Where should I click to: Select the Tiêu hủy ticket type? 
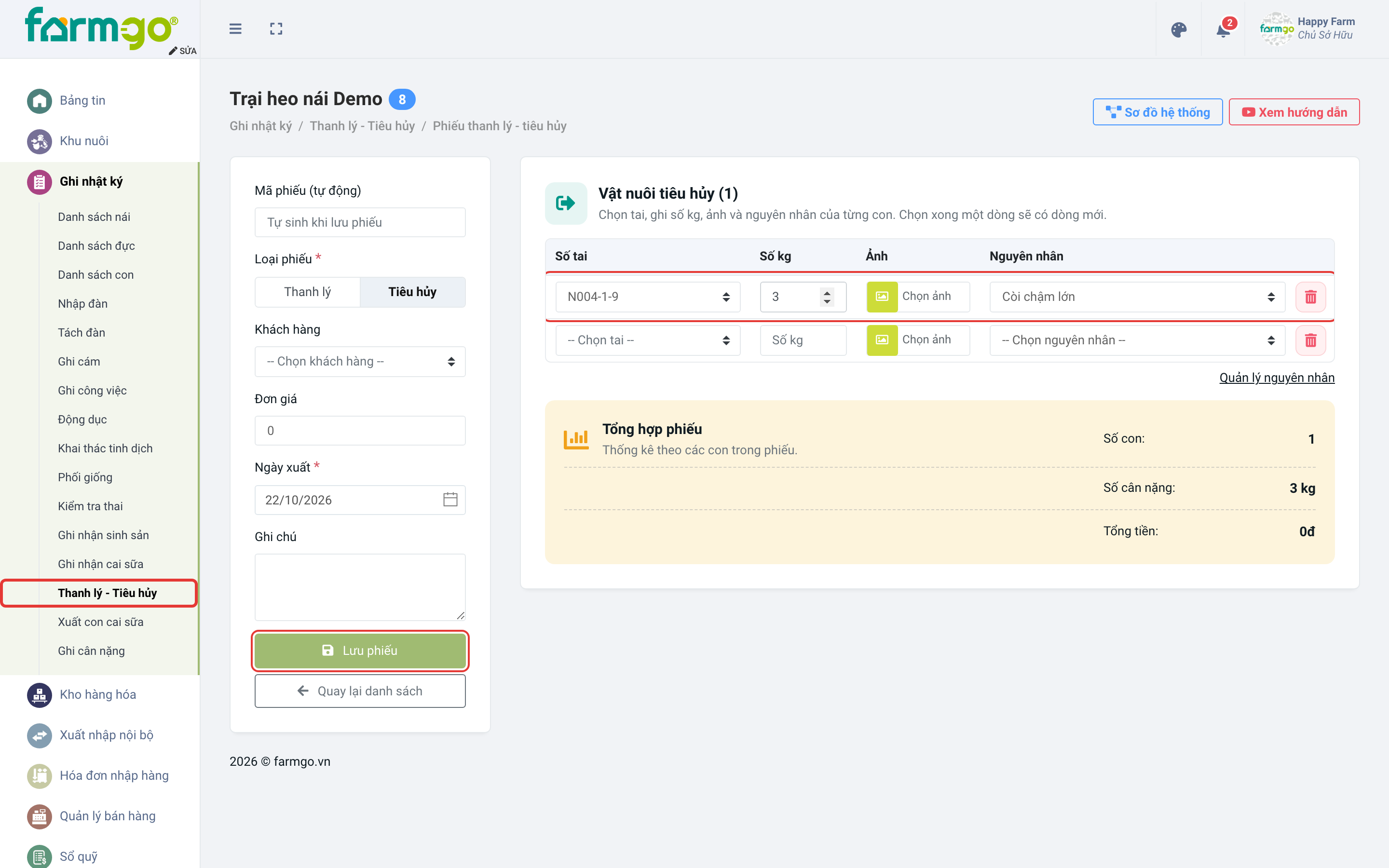pos(413,292)
